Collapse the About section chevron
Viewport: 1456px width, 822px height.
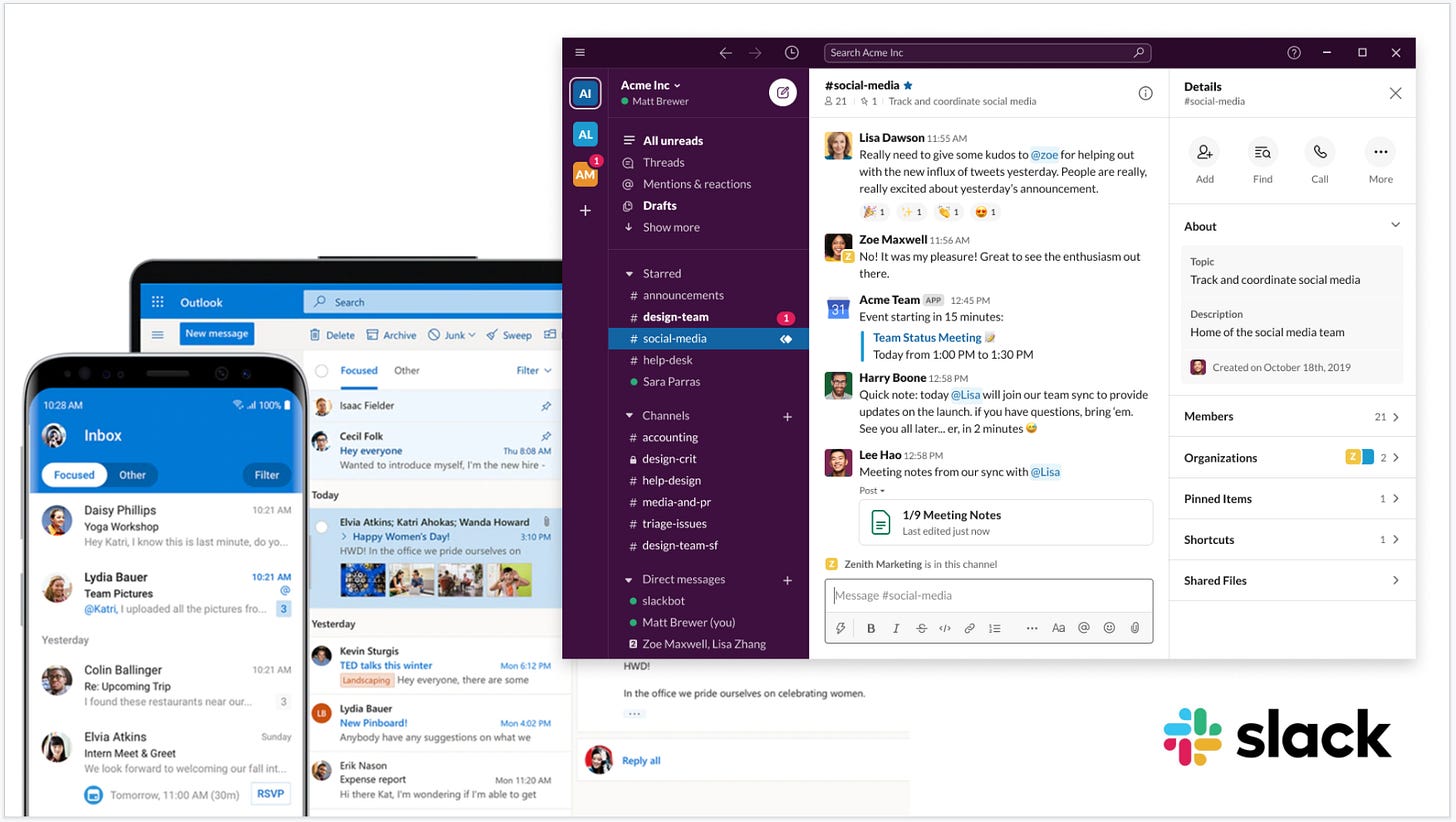click(x=1395, y=225)
